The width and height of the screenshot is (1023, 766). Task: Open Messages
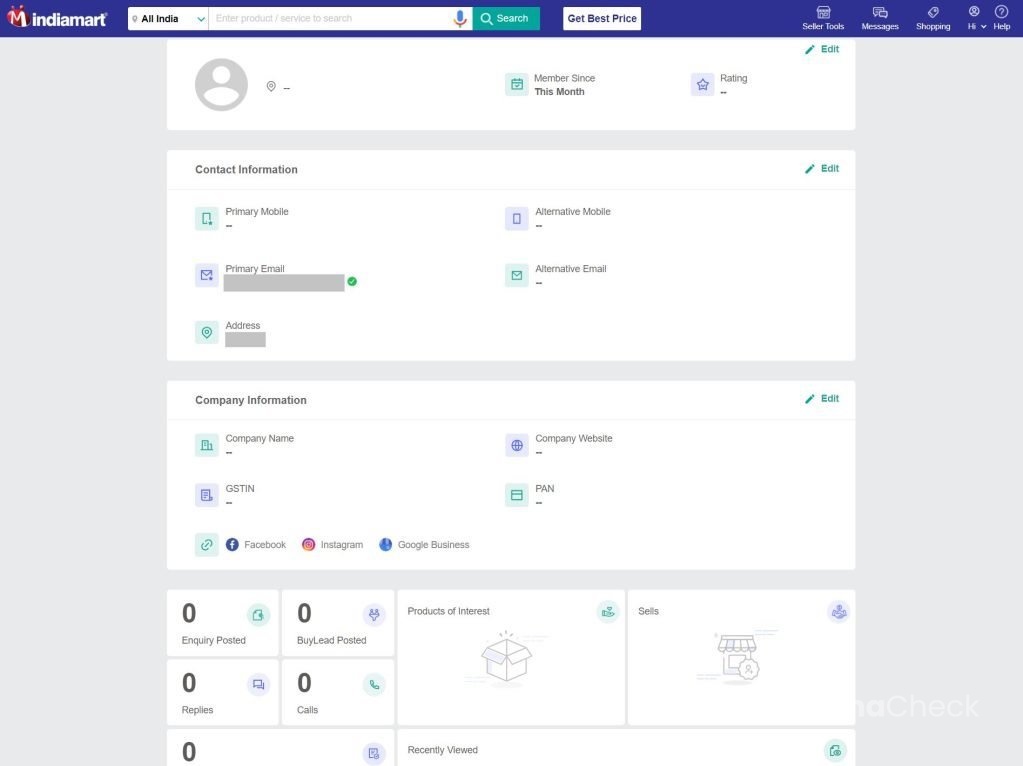(879, 18)
